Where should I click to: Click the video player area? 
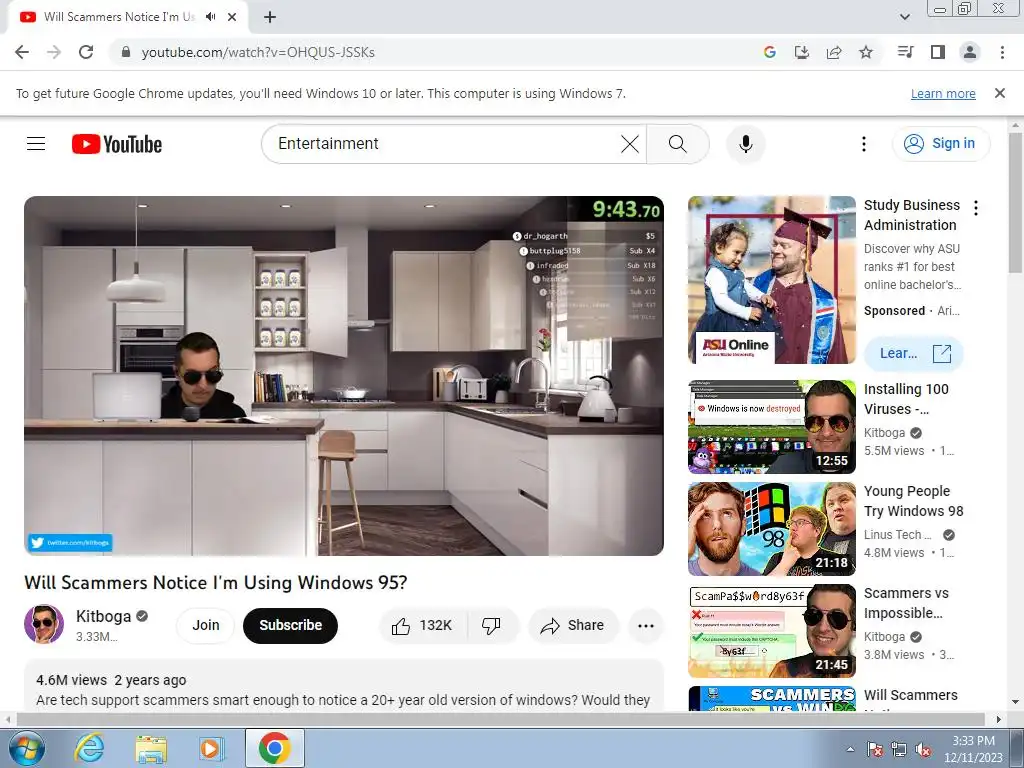point(344,376)
